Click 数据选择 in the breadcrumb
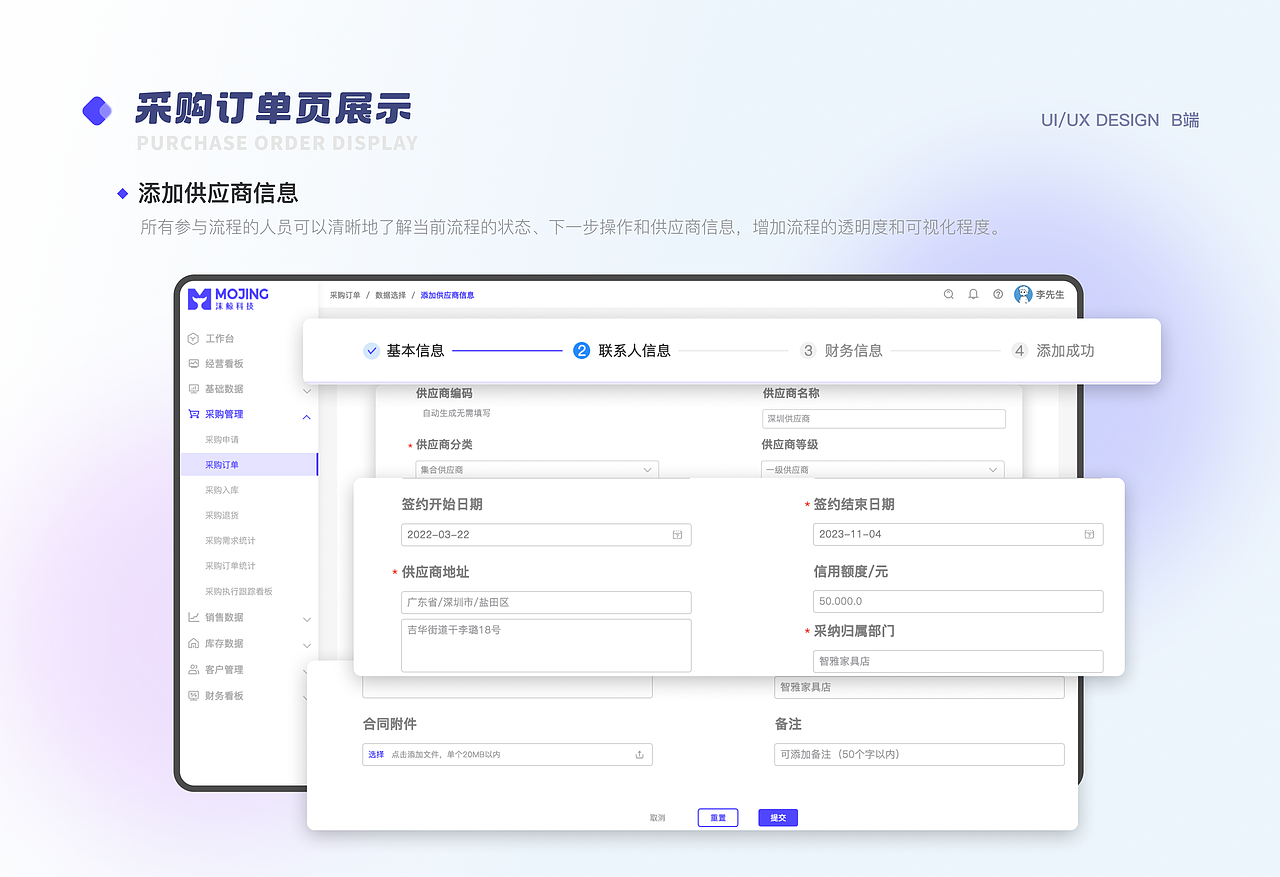 pyautogui.click(x=391, y=295)
